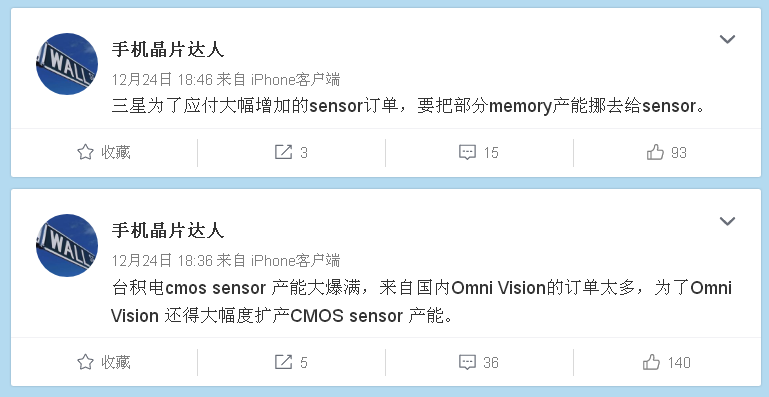The width and height of the screenshot is (769, 397).
Task: Click the iPhone客户端 source link on the second post
Action: point(295,261)
